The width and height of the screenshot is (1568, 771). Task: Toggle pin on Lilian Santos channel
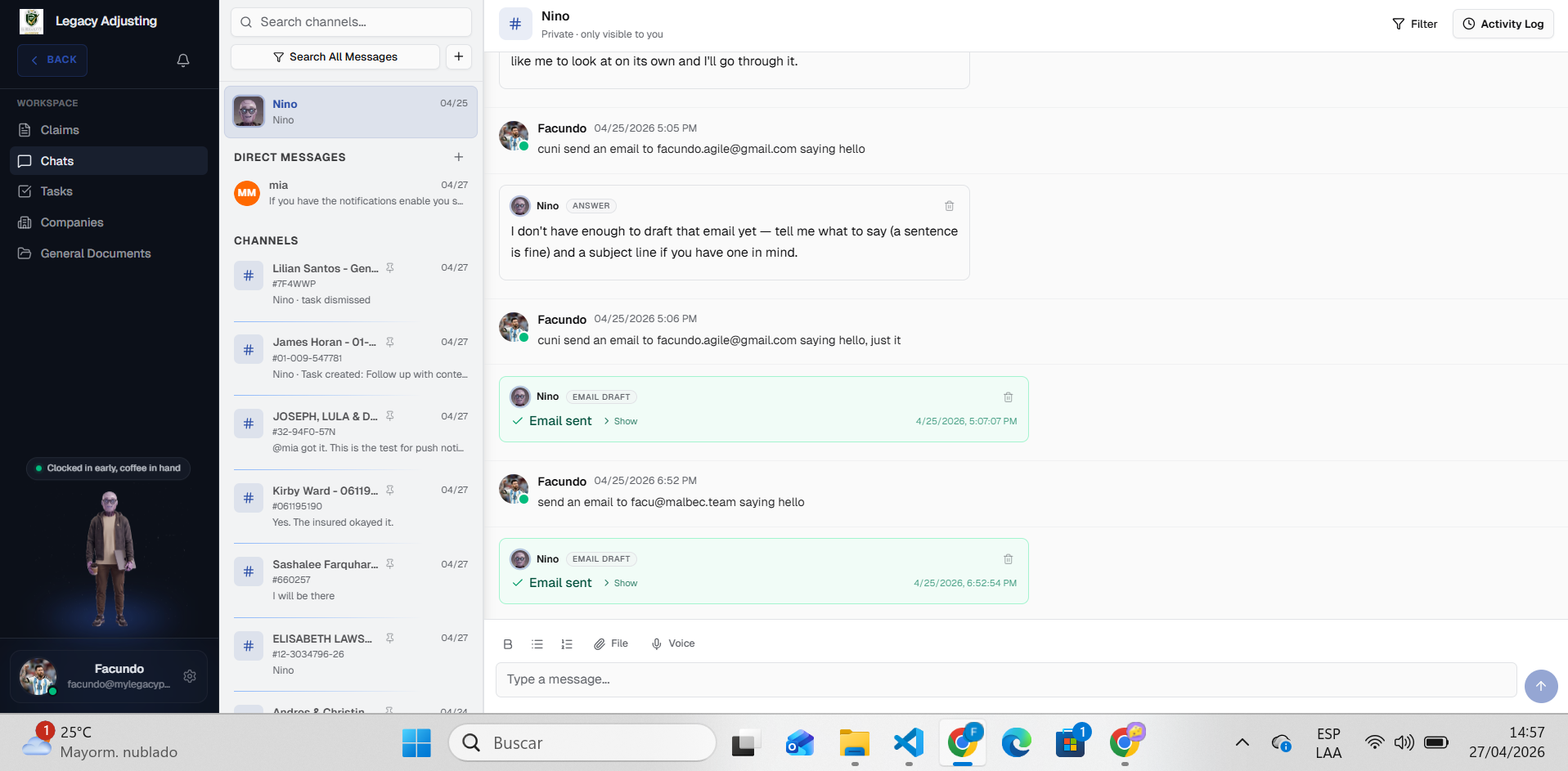click(x=390, y=268)
